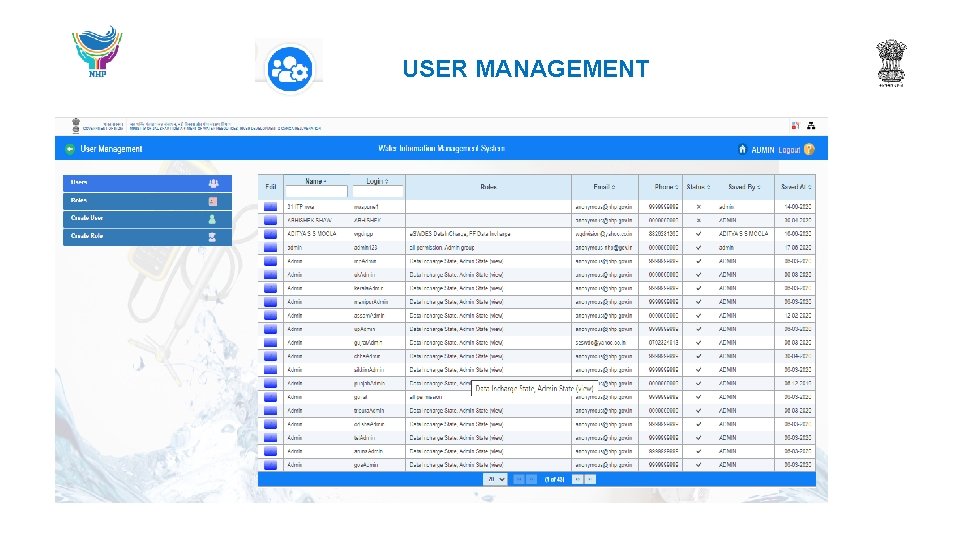Sort the table by Login column
This screenshot has height=540, width=960.
click(378, 181)
